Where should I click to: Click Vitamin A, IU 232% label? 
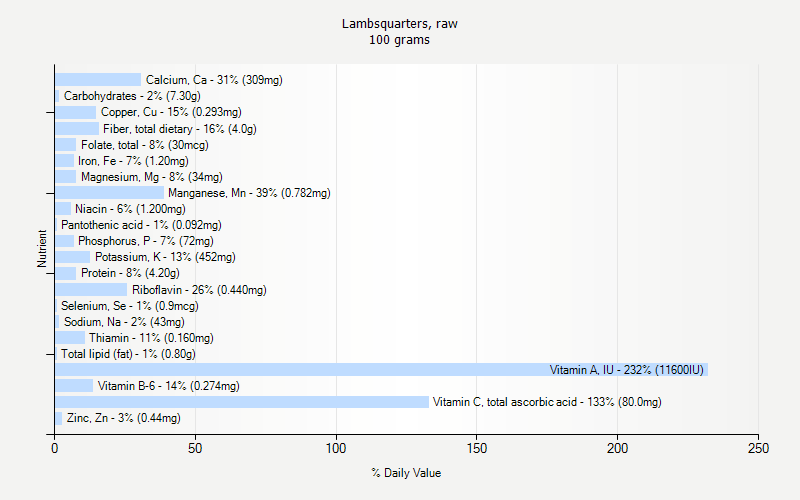coord(627,370)
